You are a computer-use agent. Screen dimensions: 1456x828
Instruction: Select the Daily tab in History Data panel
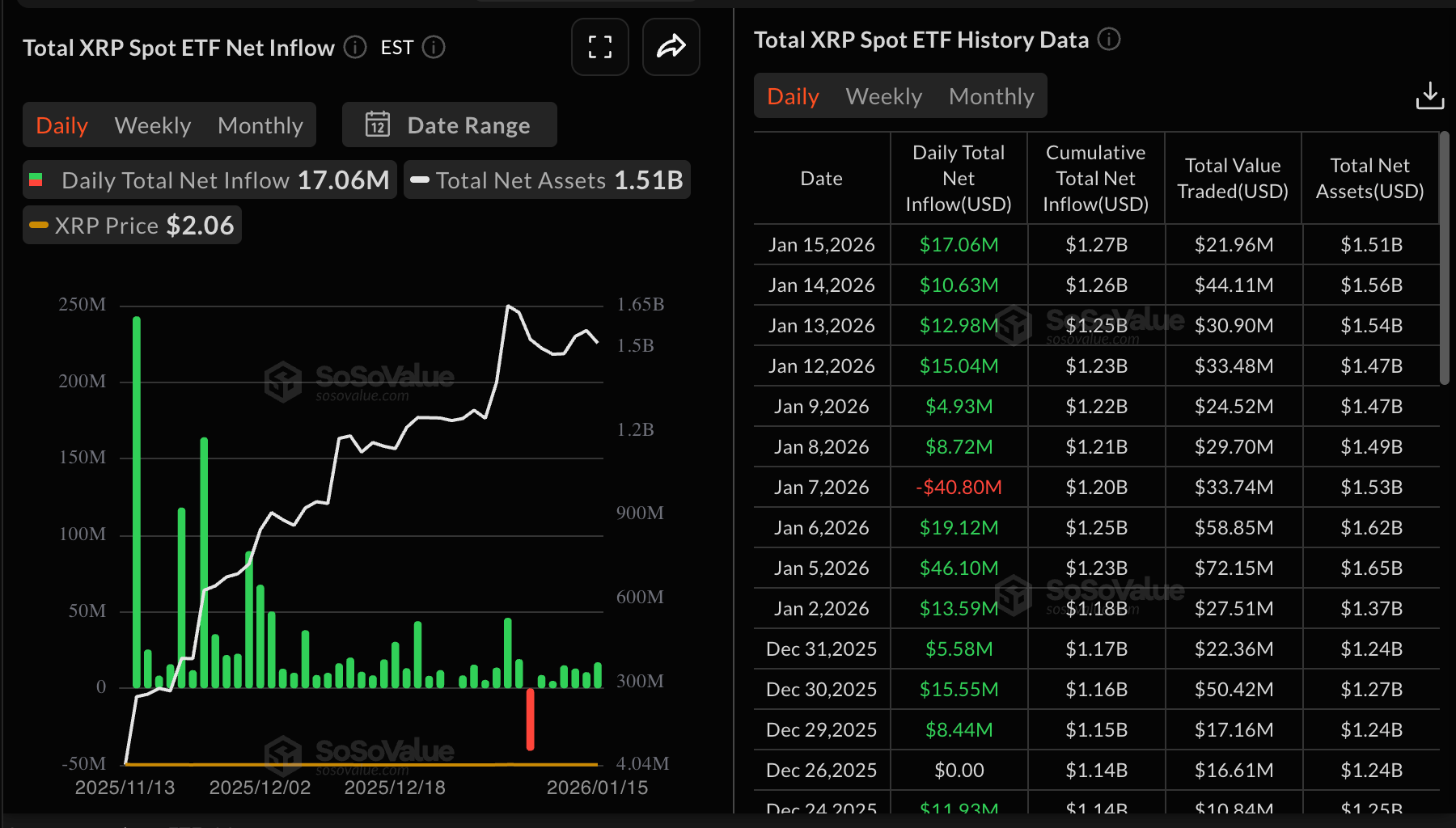pos(792,95)
